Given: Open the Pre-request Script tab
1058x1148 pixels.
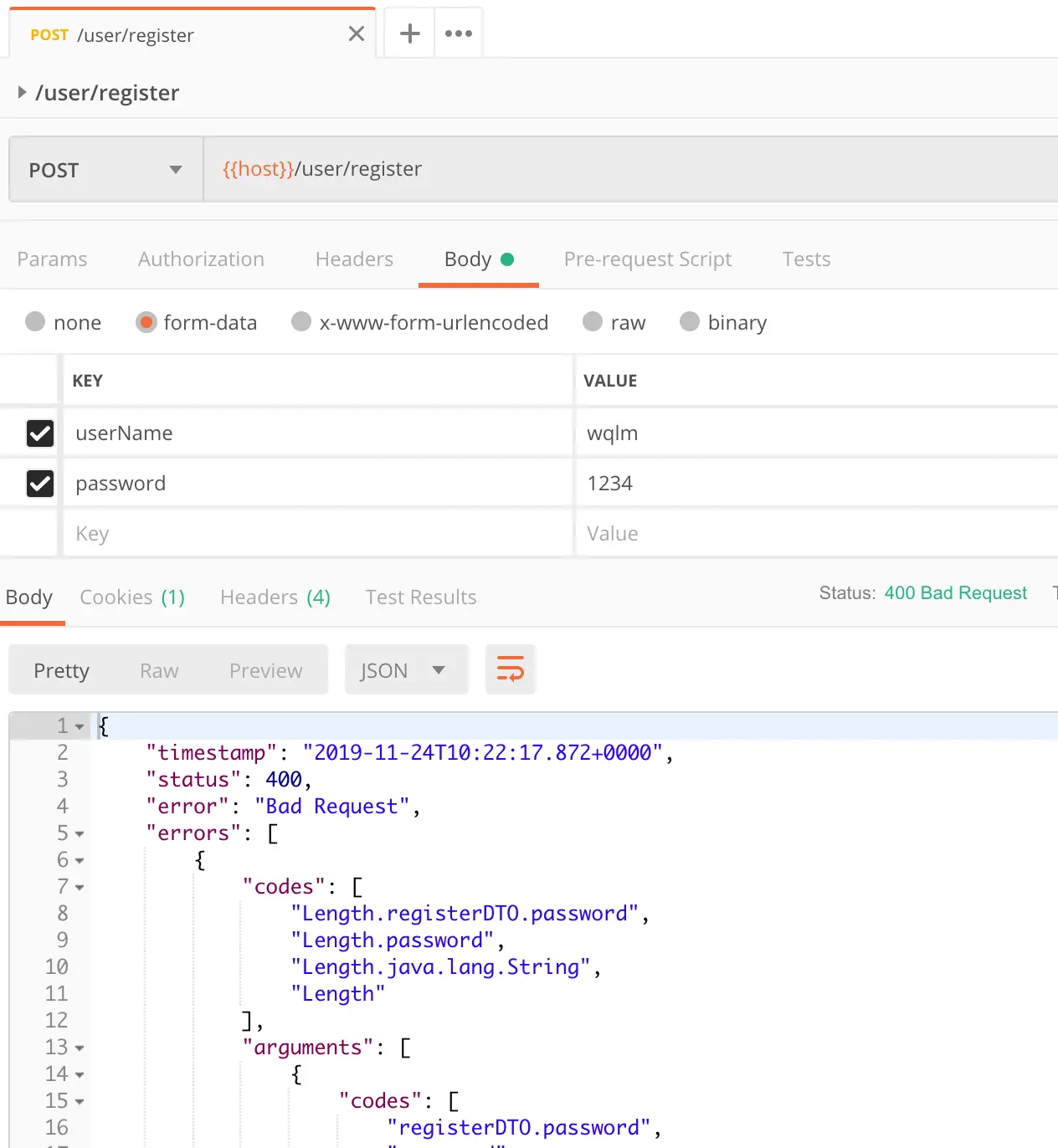Looking at the screenshot, I should (647, 259).
